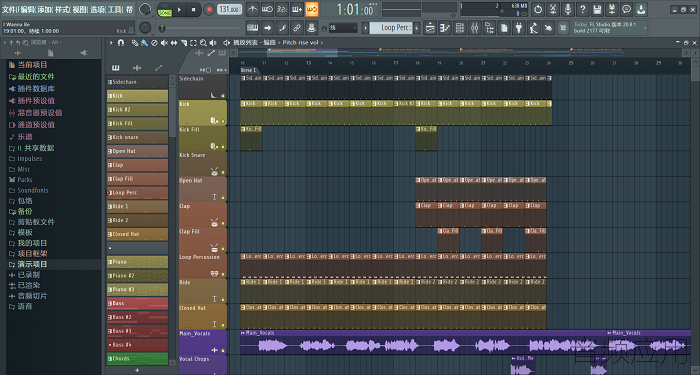
Task: Click the one-click audio recording microphone icon
Action: click(x=567, y=9)
